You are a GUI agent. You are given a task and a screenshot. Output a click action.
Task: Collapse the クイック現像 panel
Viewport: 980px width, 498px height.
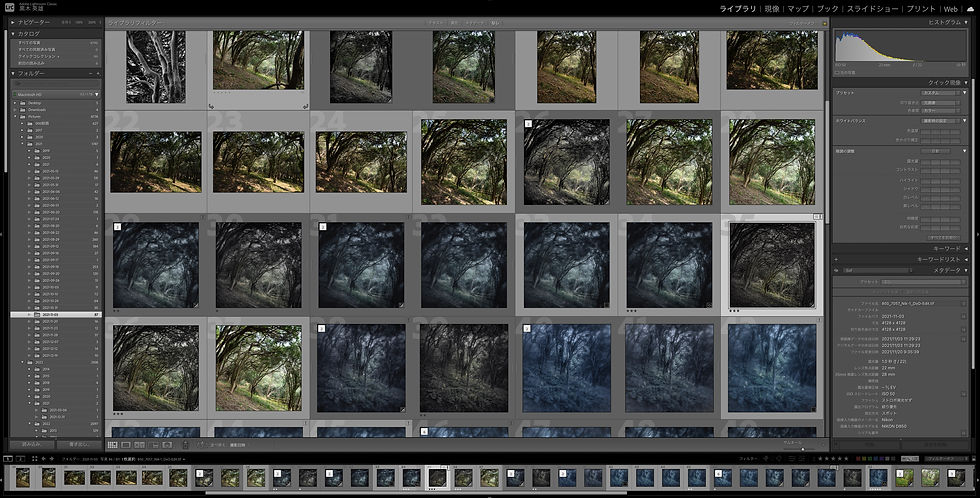coord(966,82)
